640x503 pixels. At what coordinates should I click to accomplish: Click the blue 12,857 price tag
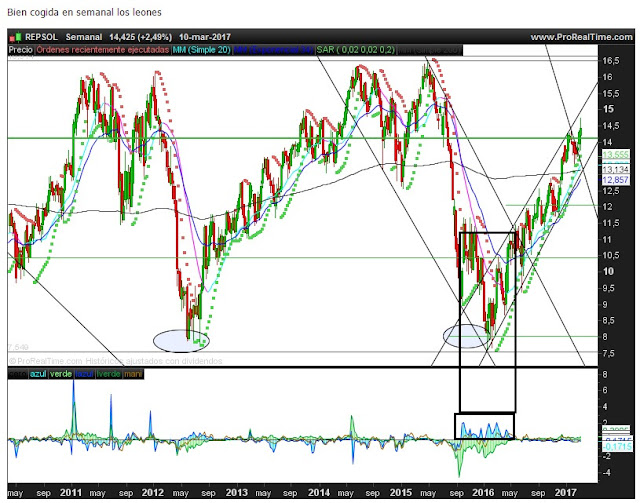(x=616, y=180)
